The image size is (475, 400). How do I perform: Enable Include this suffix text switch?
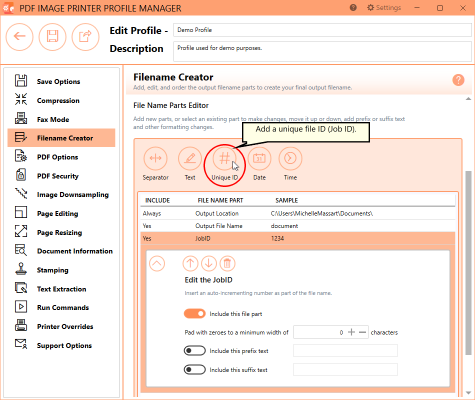click(195, 370)
